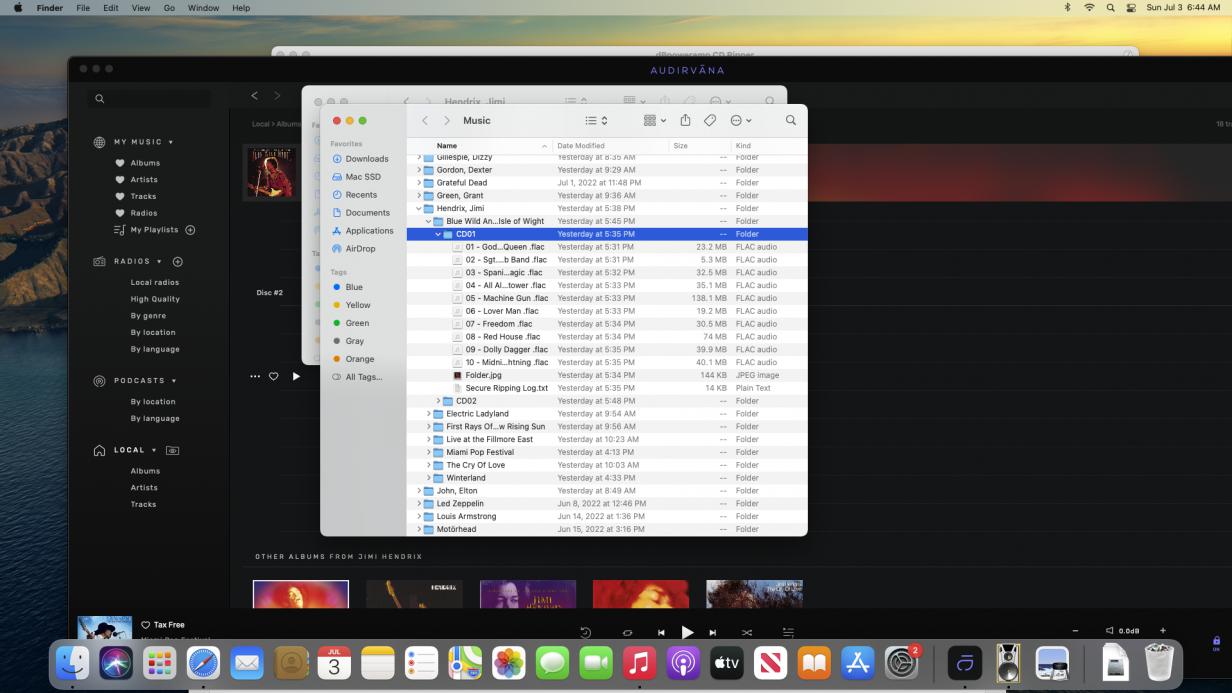Toggle repeat mode in player bar
Screen dimensions: 1232x693
tap(627, 632)
